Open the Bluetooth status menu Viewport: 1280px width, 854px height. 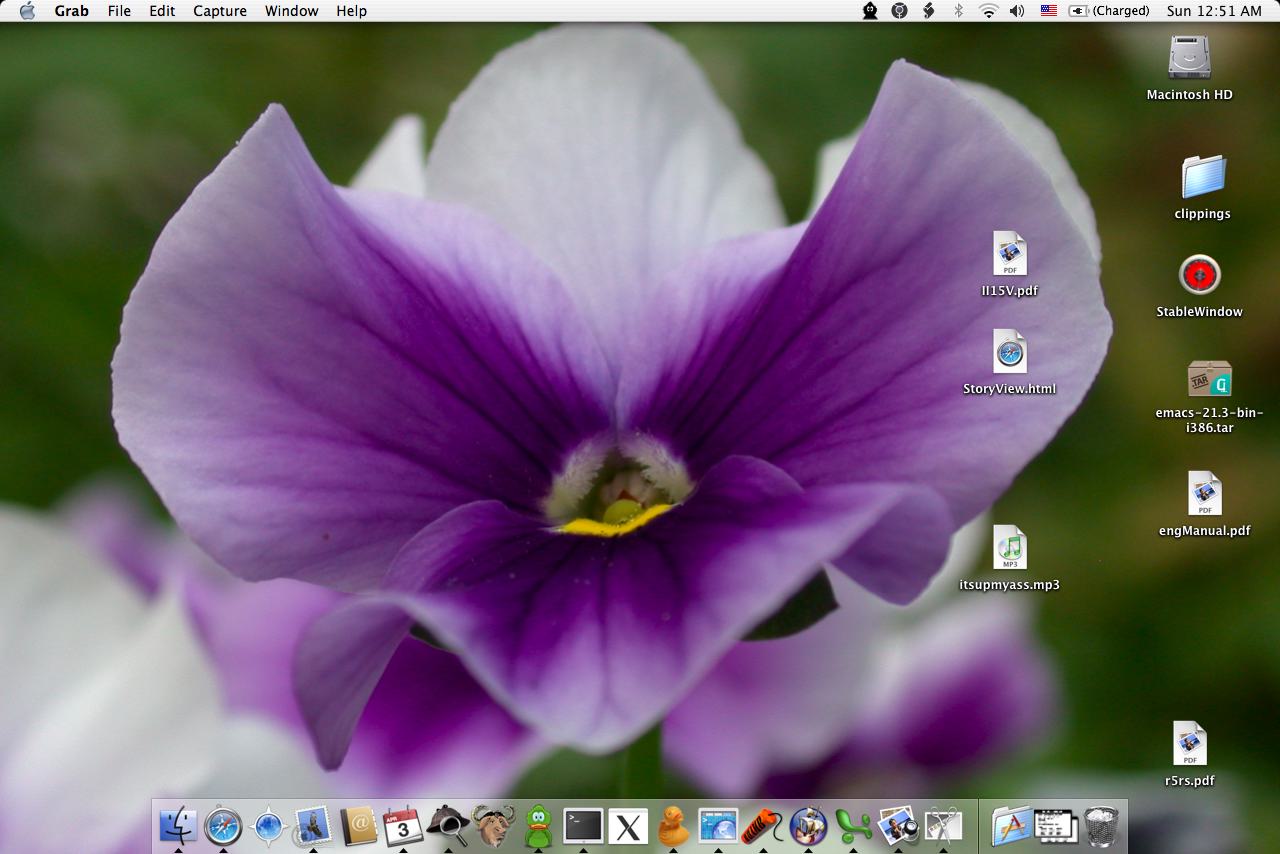click(958, 11)
